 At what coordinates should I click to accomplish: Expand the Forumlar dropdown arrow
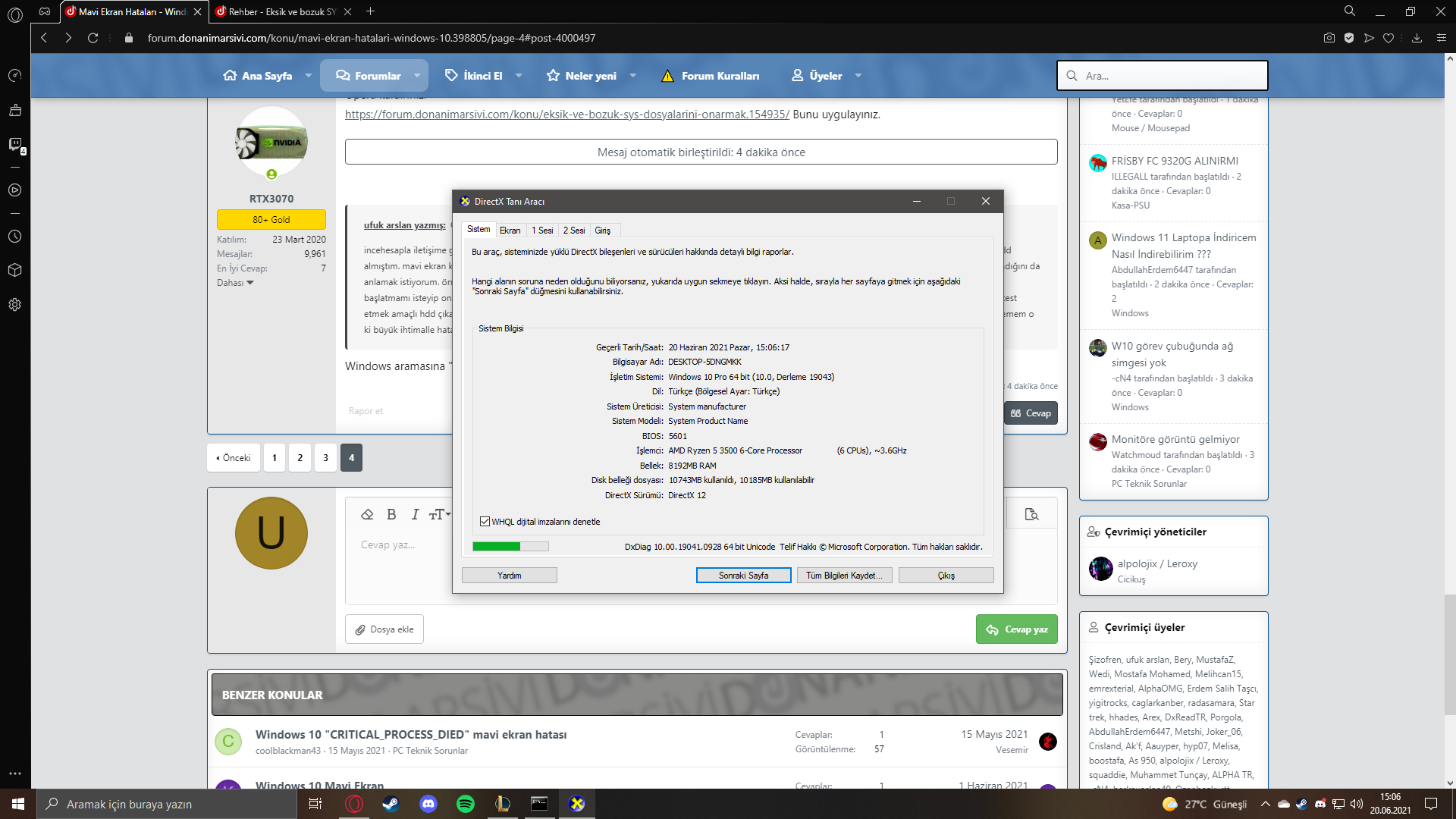417,76
